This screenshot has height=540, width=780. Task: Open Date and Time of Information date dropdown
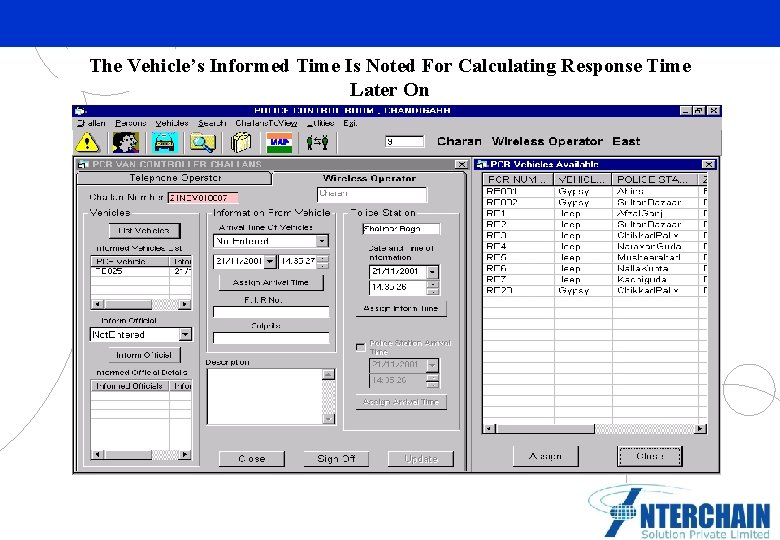432,272
